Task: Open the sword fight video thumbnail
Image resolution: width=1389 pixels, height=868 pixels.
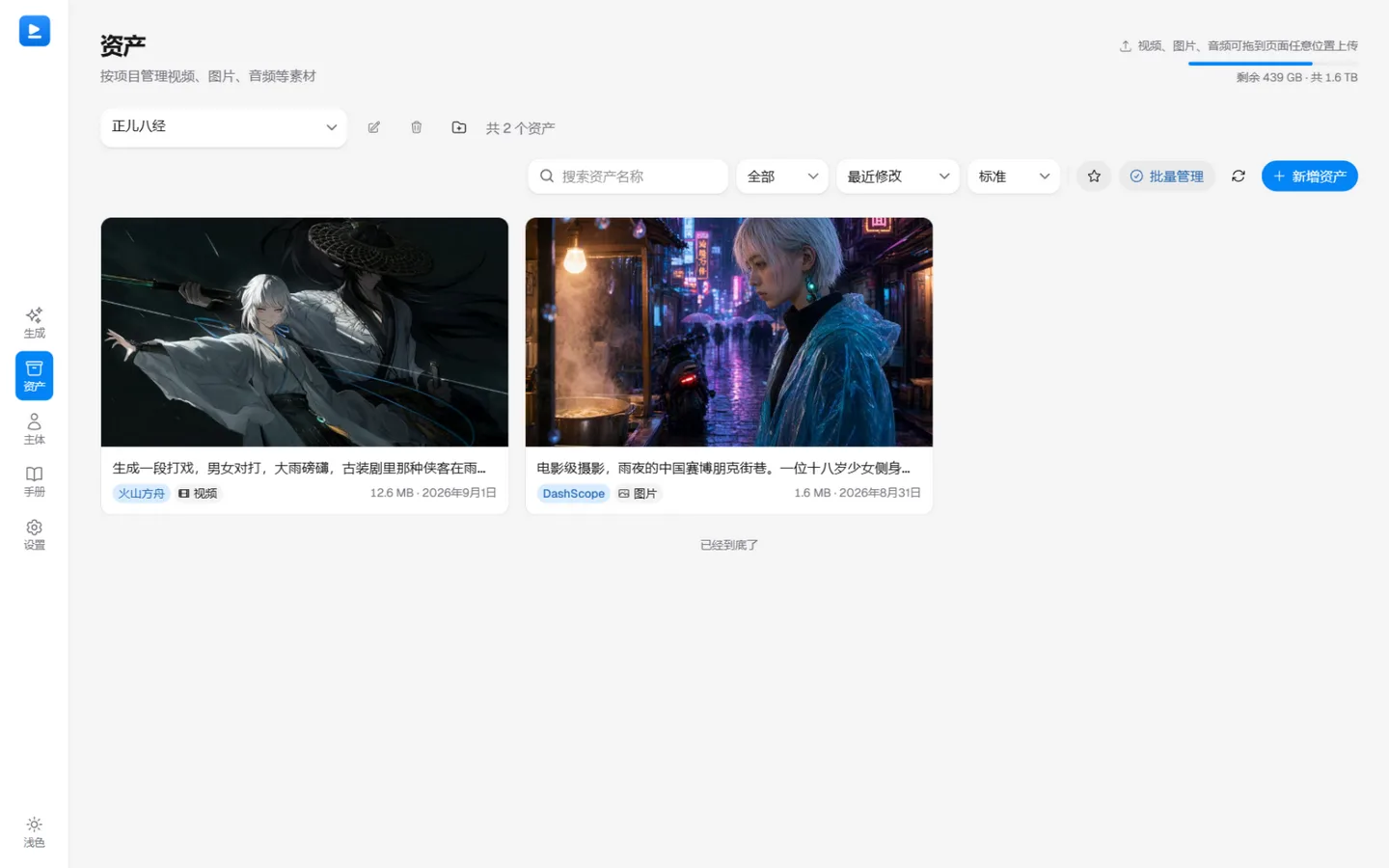Action: [x=305, y=332]
